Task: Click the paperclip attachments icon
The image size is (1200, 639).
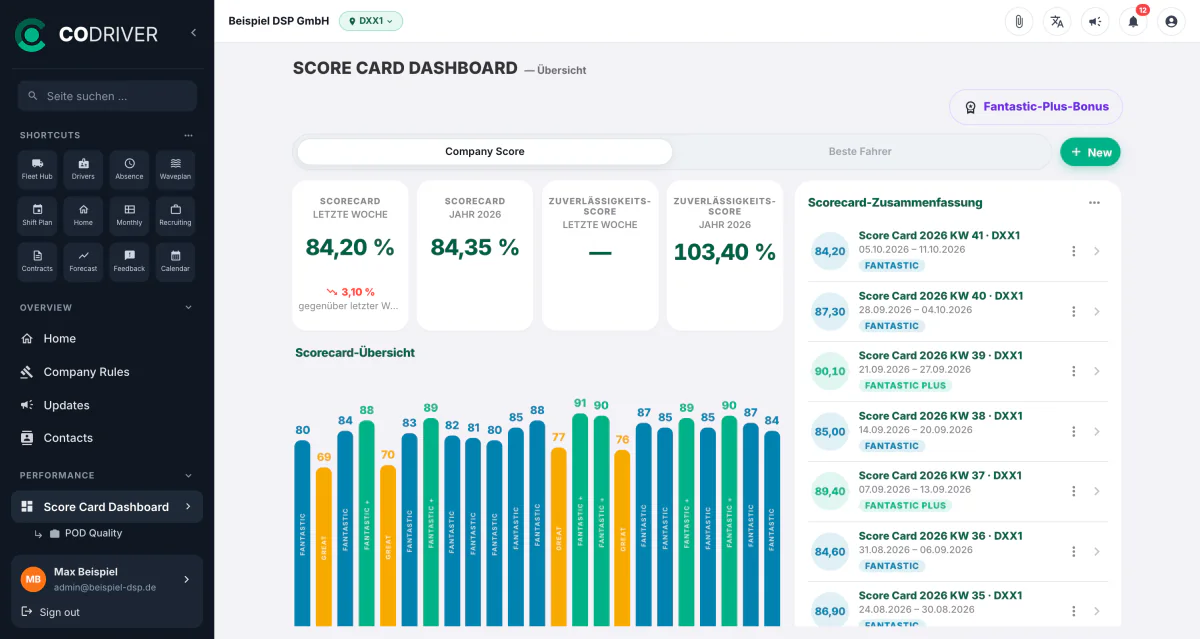Action: click(1019, 21)
